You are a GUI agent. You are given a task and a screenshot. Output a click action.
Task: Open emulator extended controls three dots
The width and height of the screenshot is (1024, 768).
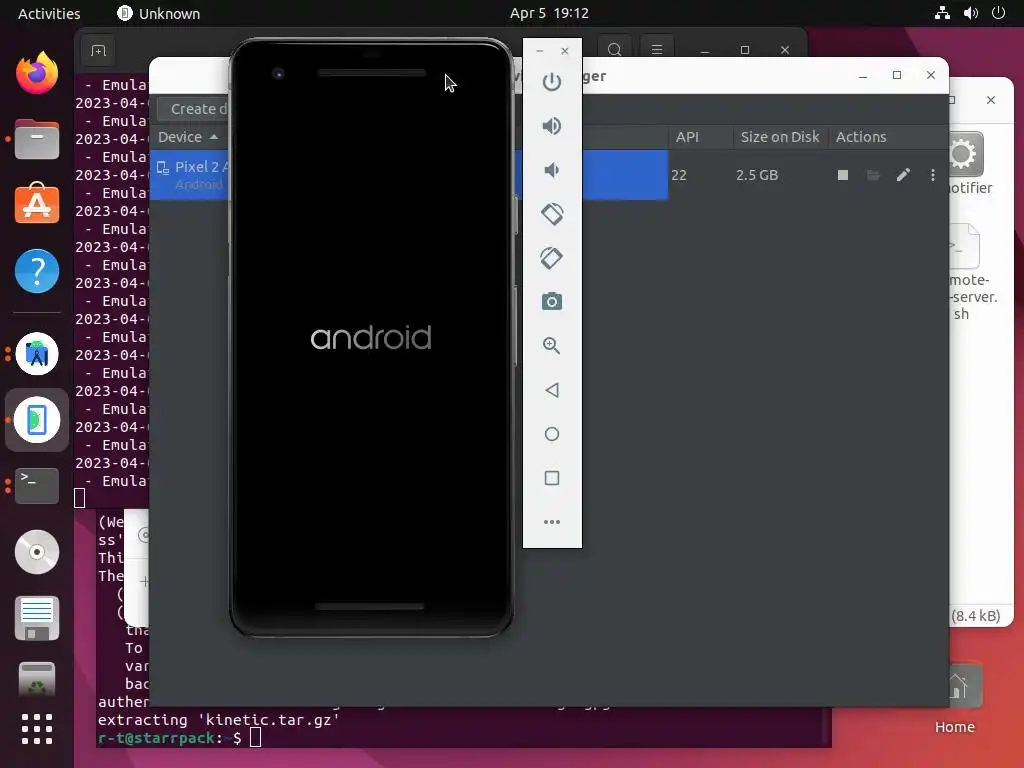tap(552, 522)
